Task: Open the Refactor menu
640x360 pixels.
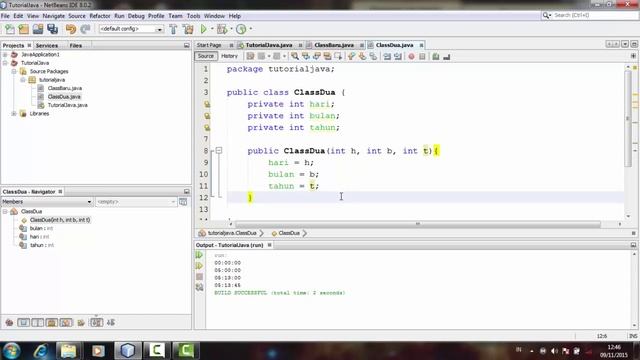Action: pyautogui.click(x=100, y=16)
